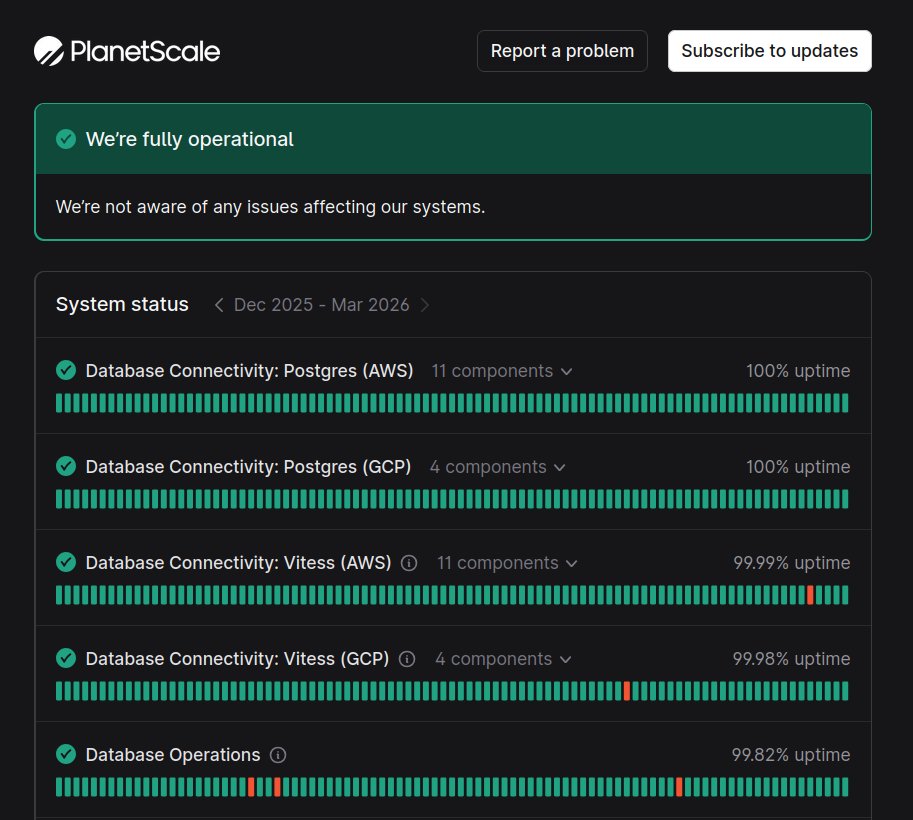Screen dimensions: 913x820
Task: Go to next date range chevron
Action: [x=424, y=305]
